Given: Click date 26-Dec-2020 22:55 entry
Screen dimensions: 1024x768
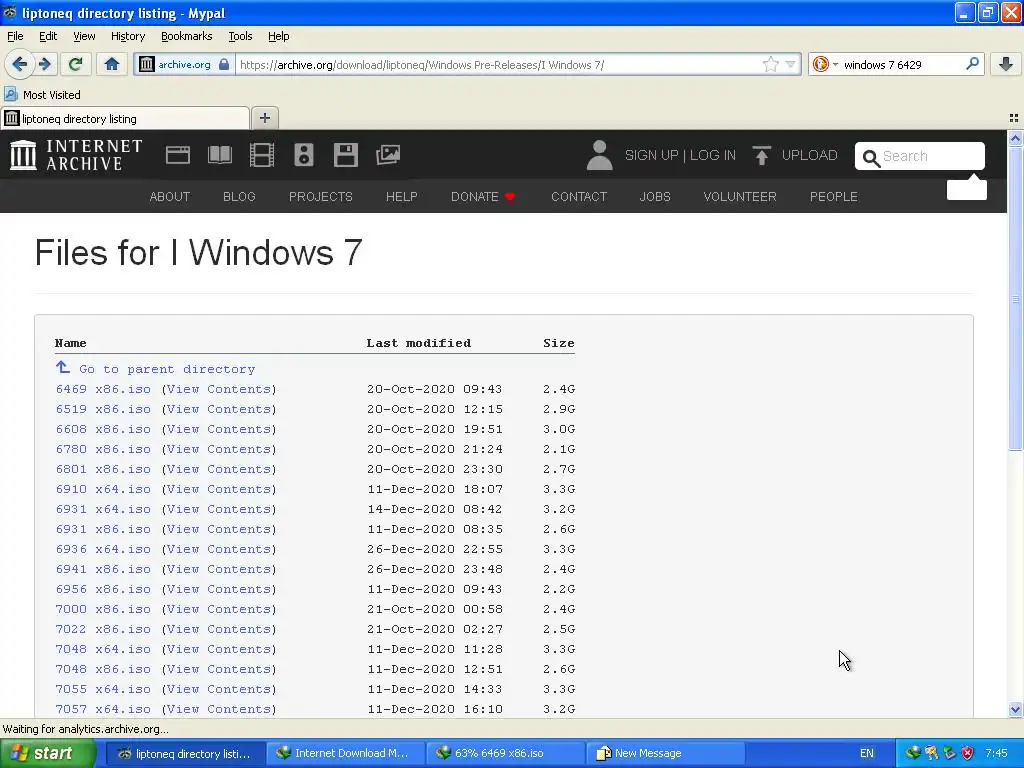Looking at the screenshot, I should [434, 549].
